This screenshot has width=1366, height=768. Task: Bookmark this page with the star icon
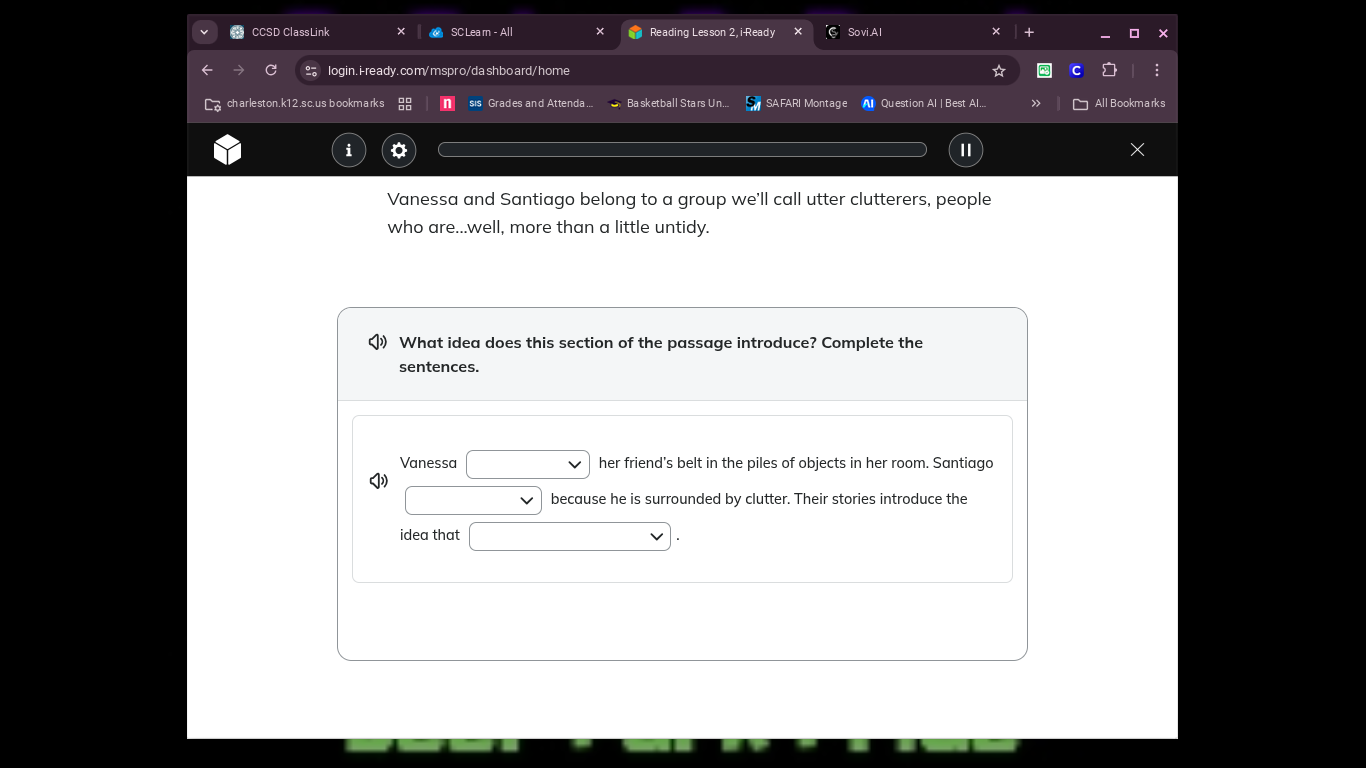(x=998, y=70)
